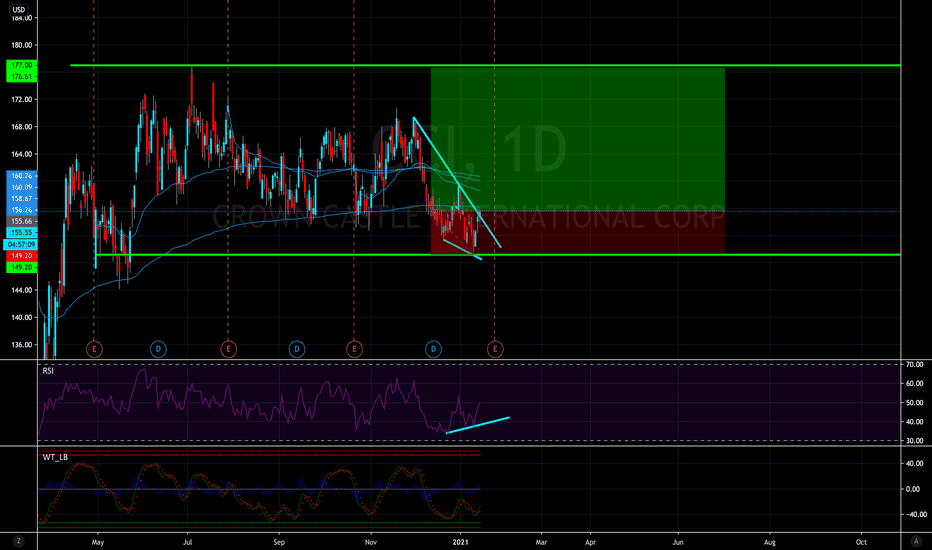Click the 176.61 green price label
The height and width of the screenshot is (550, 932).
(21, 77)
